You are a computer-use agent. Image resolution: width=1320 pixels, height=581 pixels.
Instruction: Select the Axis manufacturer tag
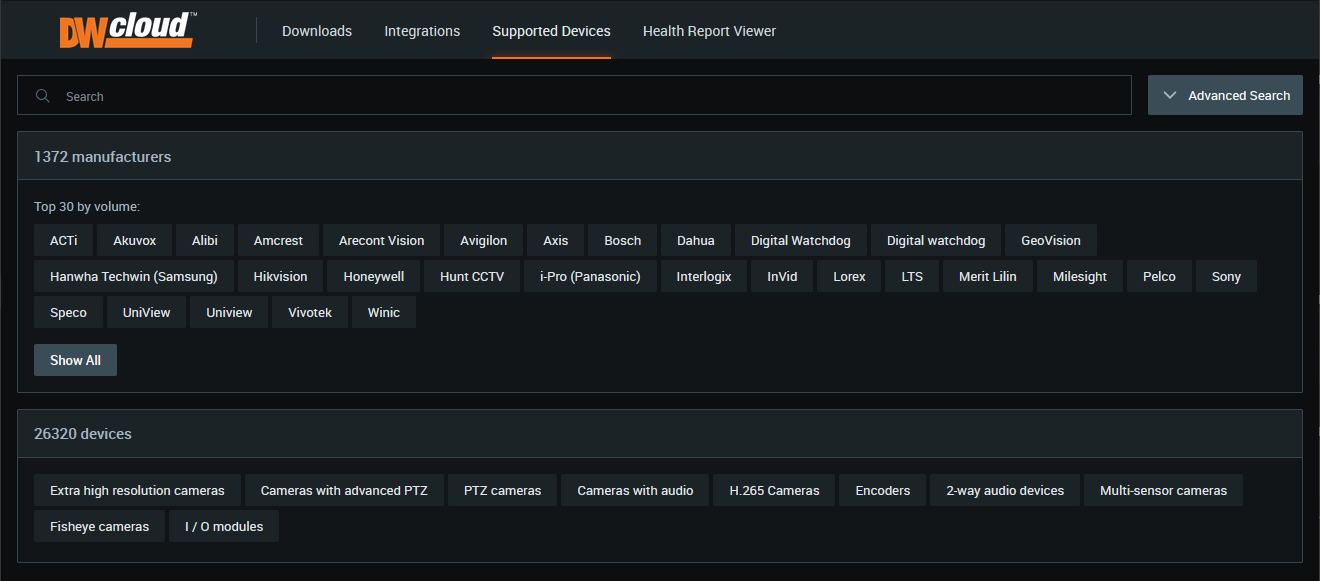coord(556,240)
